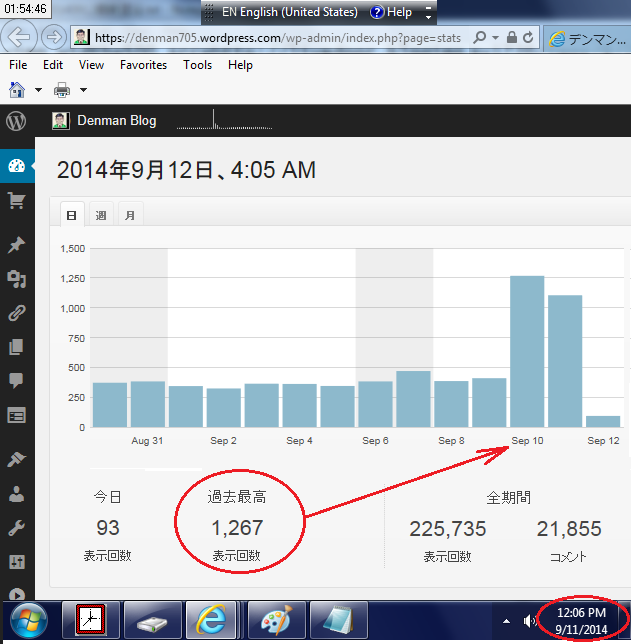Open the File menu
This screenshot has height=644, width=631.
pyautogui.click(x=18, y=65)
